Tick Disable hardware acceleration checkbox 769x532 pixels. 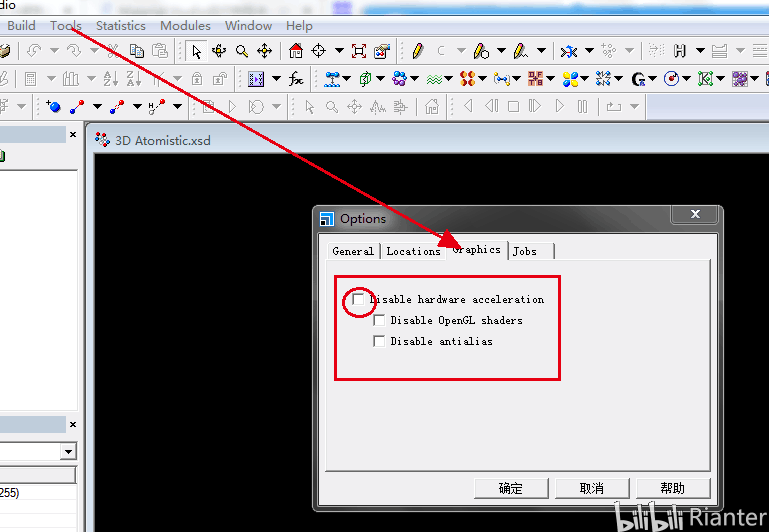click(359, 299)
